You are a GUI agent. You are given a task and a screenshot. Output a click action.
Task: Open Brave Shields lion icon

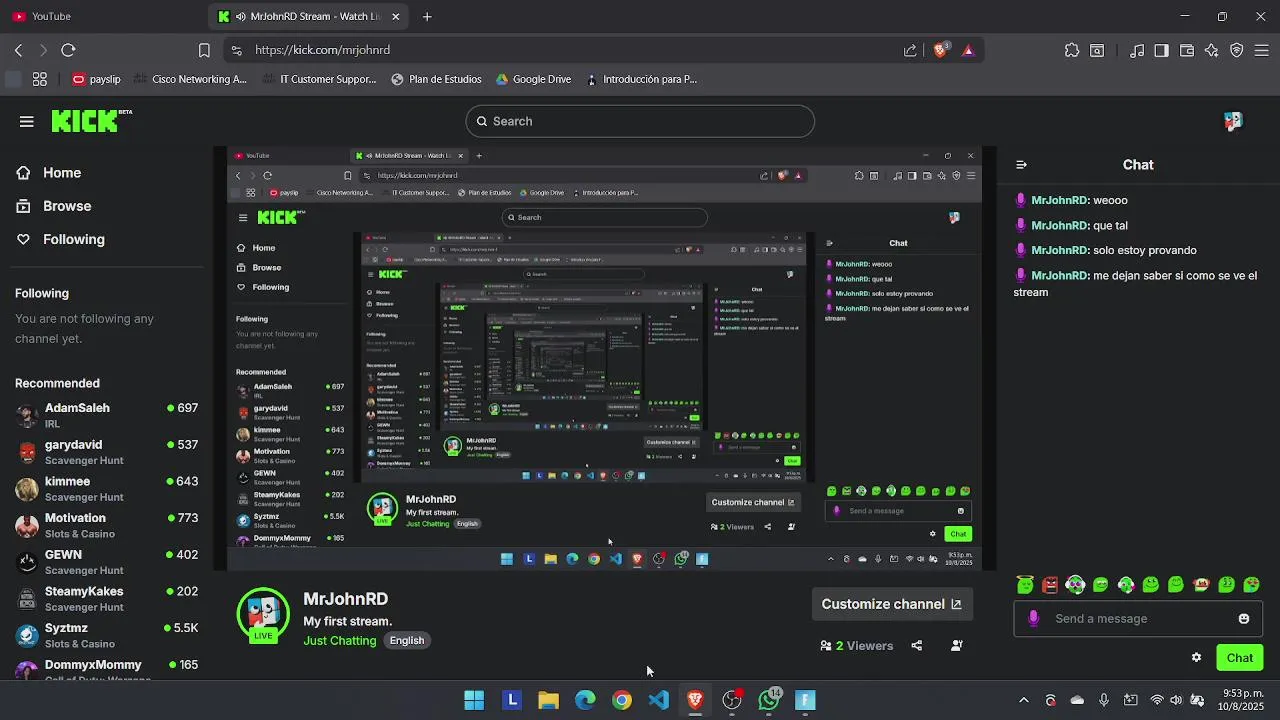940,50
